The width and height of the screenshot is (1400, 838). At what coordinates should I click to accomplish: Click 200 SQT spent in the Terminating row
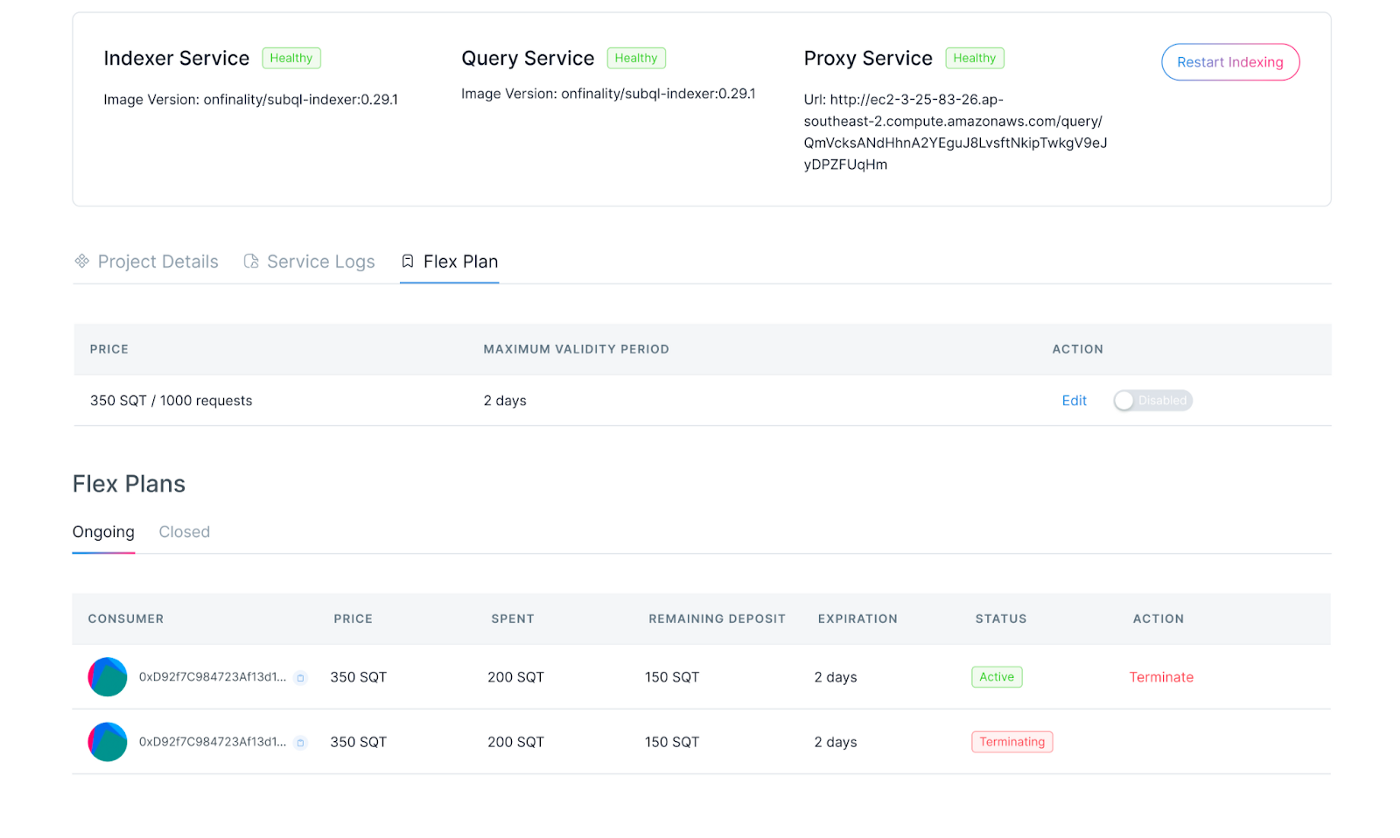tap(516, 742)
